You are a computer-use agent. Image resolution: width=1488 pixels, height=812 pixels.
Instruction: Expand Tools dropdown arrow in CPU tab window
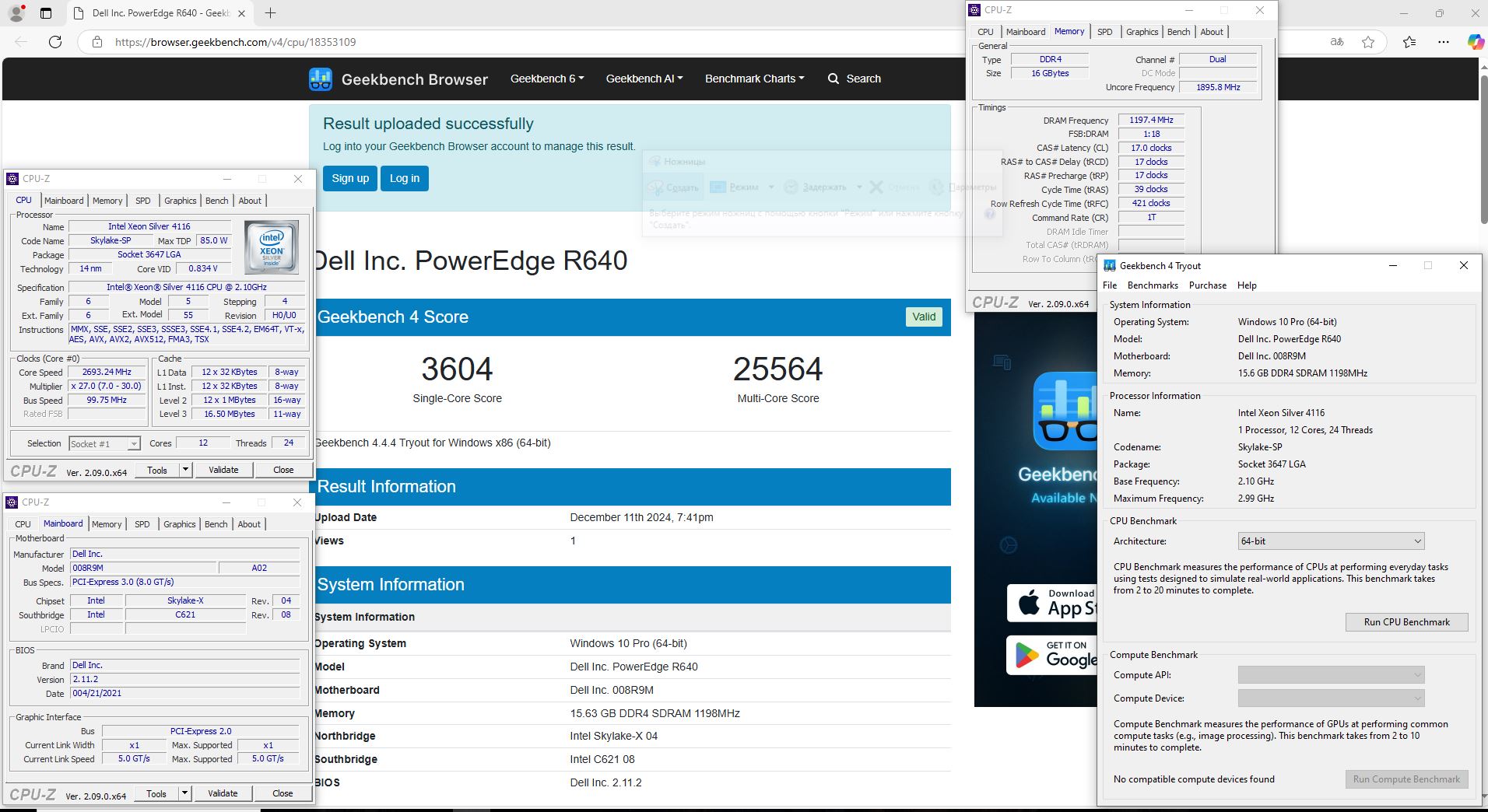point(185,470)
